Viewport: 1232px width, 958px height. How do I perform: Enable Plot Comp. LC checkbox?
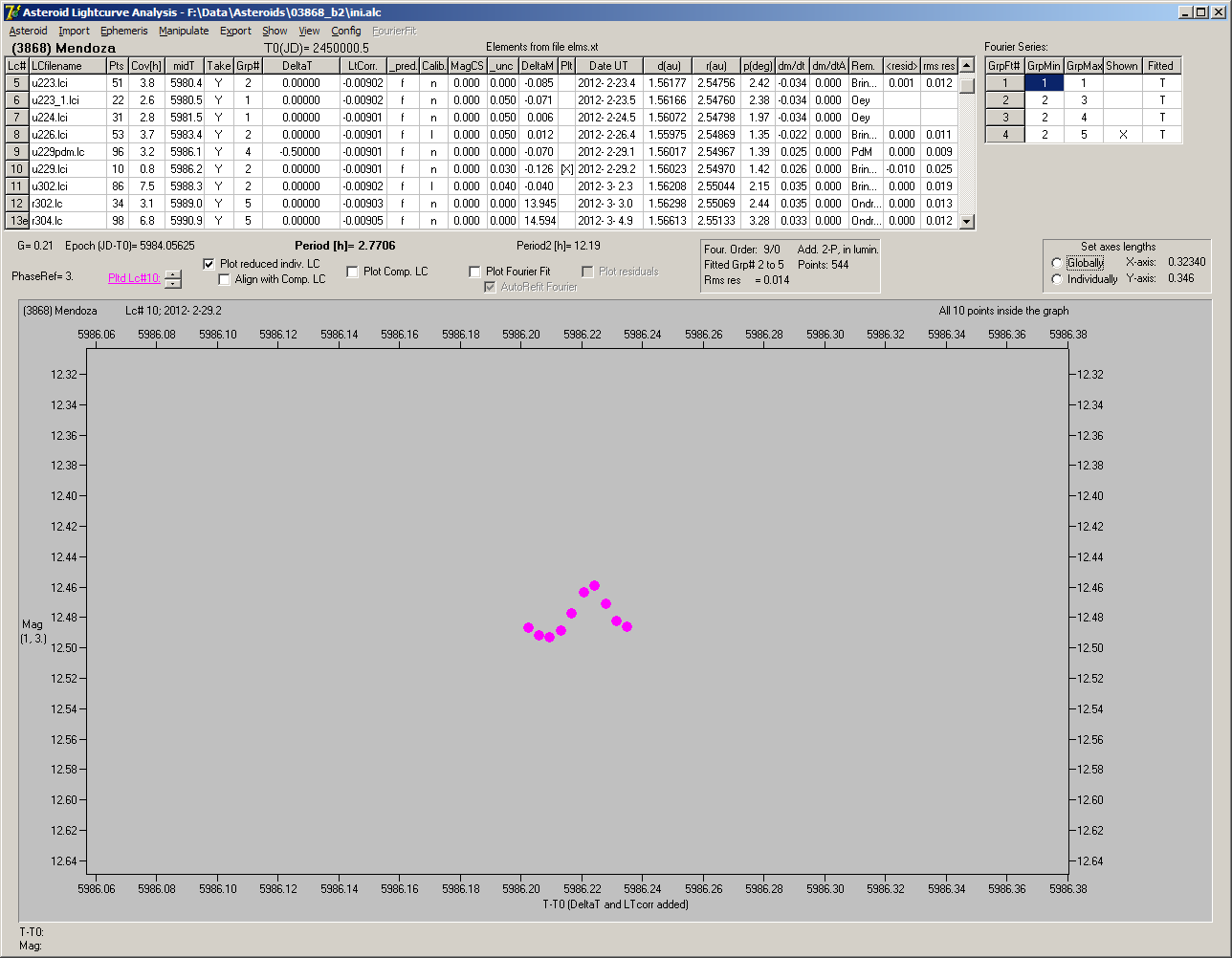click(x=353, y=272)
